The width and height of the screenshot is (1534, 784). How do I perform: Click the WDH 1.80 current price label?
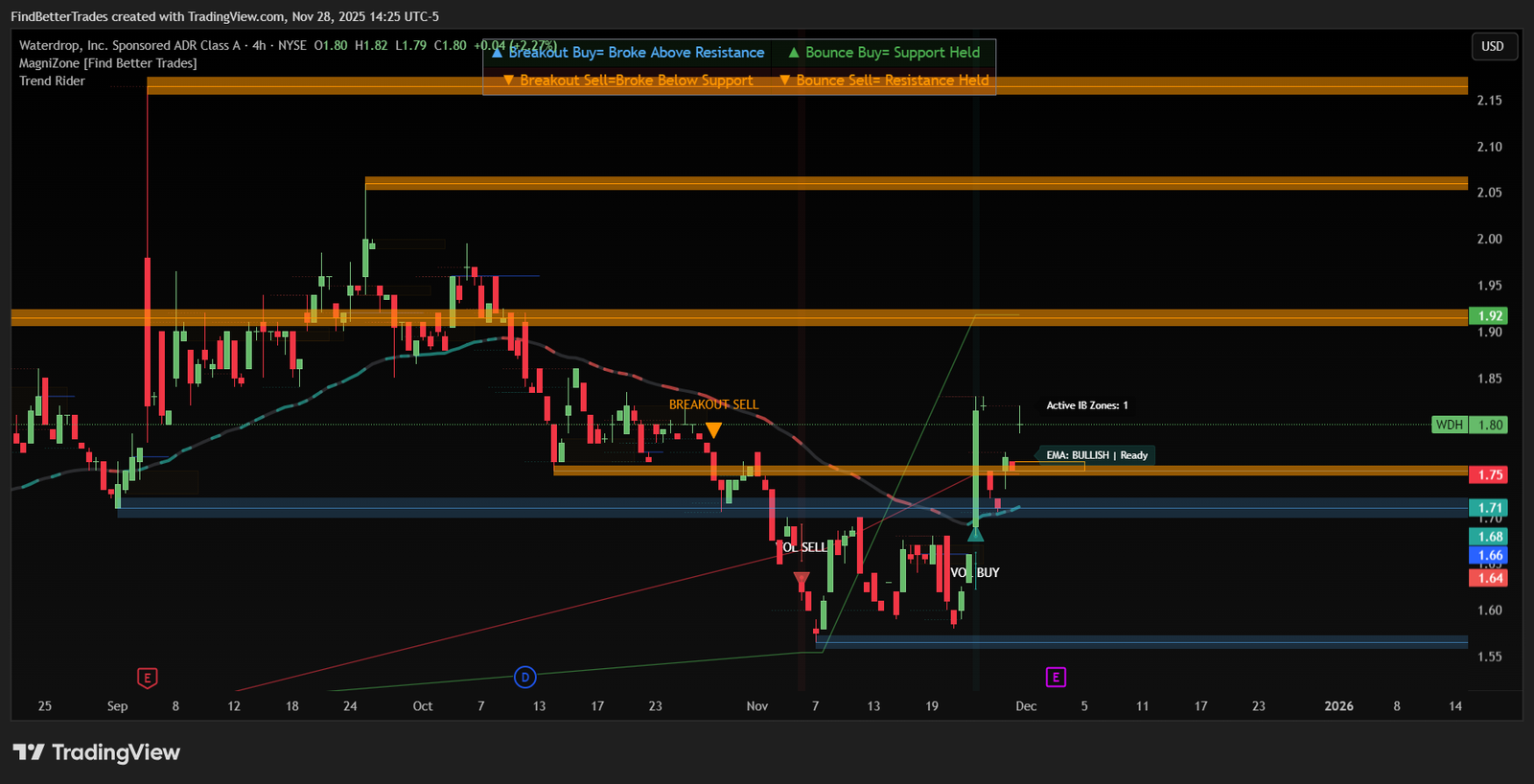coord(1470,425)
